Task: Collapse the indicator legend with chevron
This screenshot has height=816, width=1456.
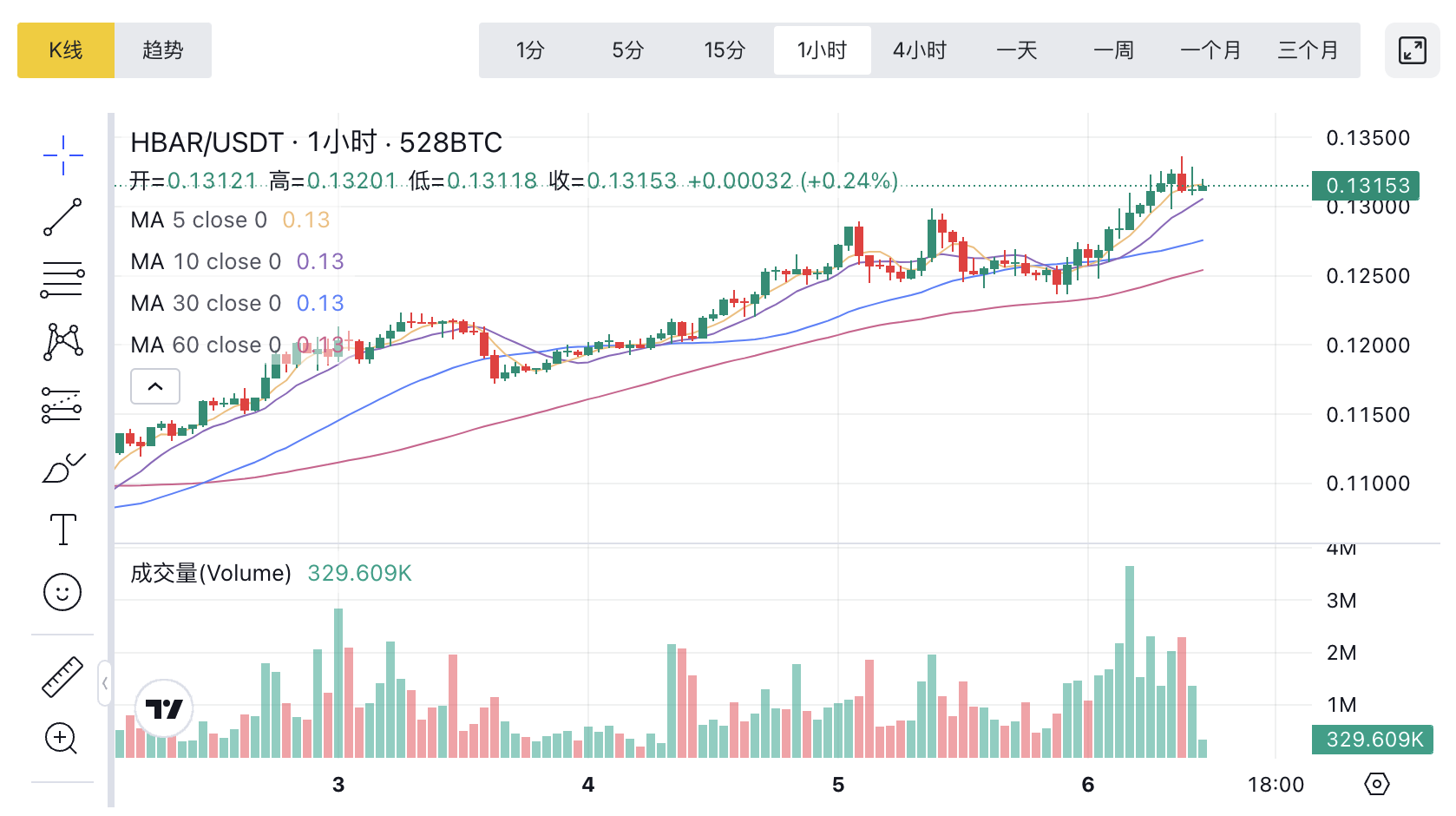Action: [155, 386]
